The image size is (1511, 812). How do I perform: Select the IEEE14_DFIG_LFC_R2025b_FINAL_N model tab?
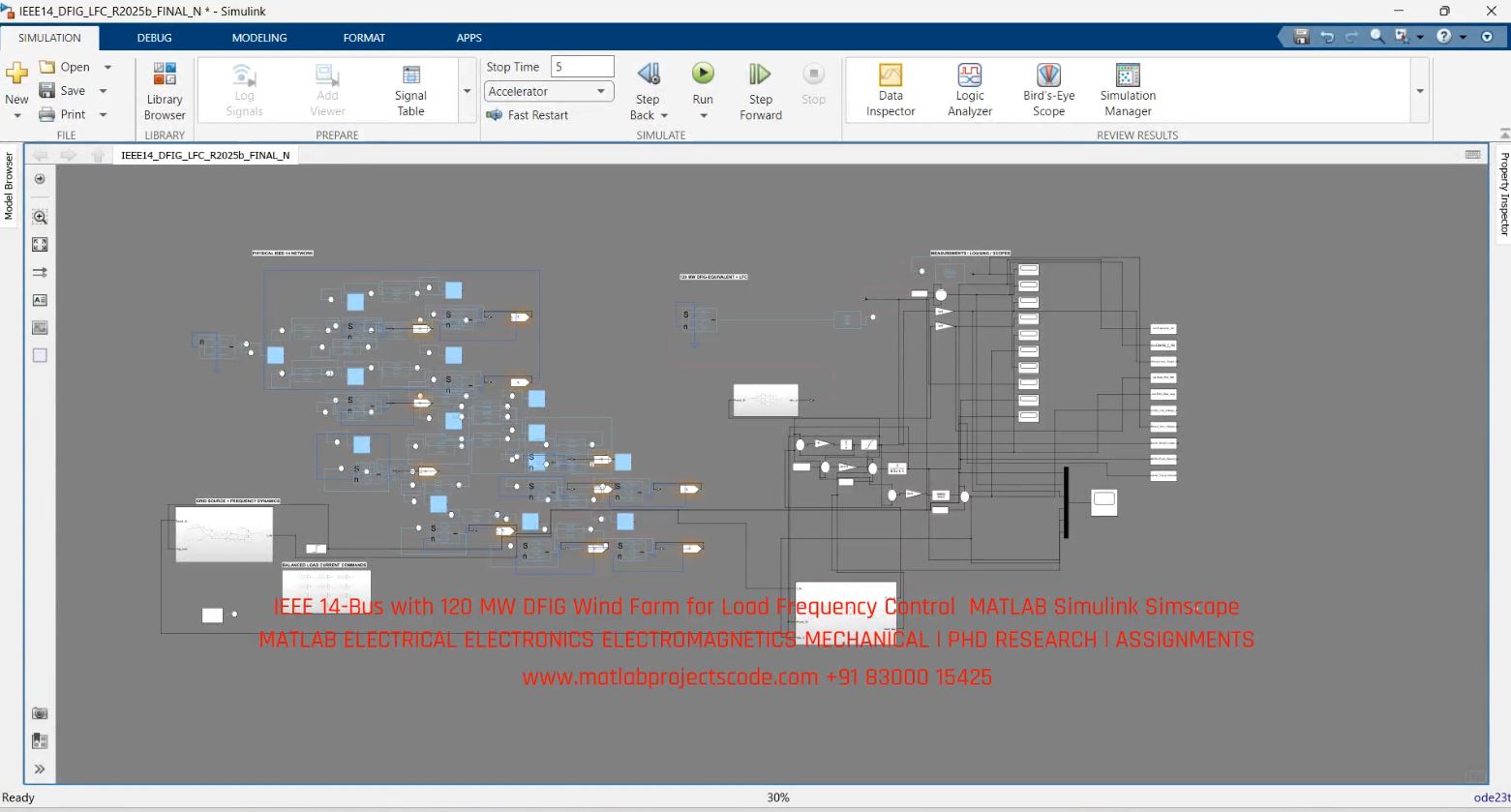[x=205, y=155]
